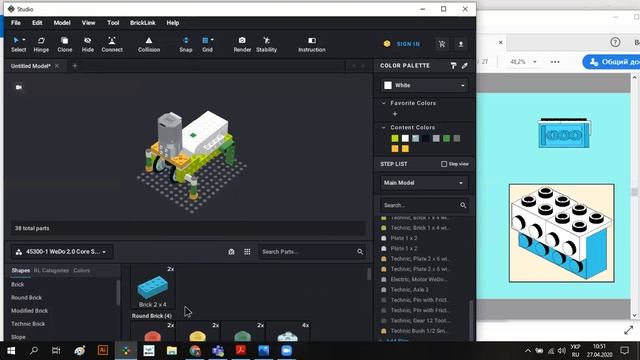Image resolution: width=640 pixels, height=360 pixels.
Task: Open the File menu
Action: click(16, 23)
